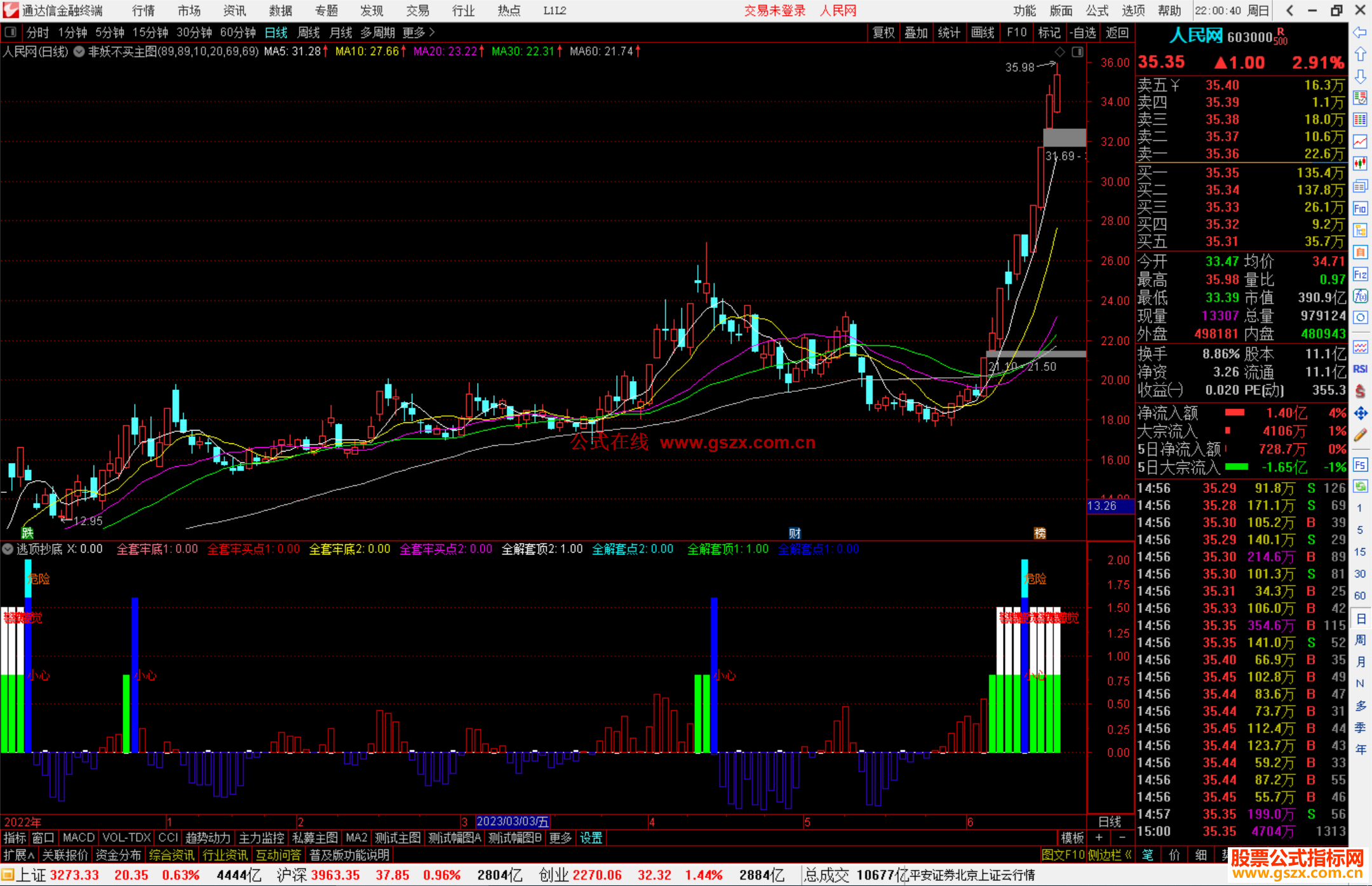Open the tree structure sidebar icon

1360,230
